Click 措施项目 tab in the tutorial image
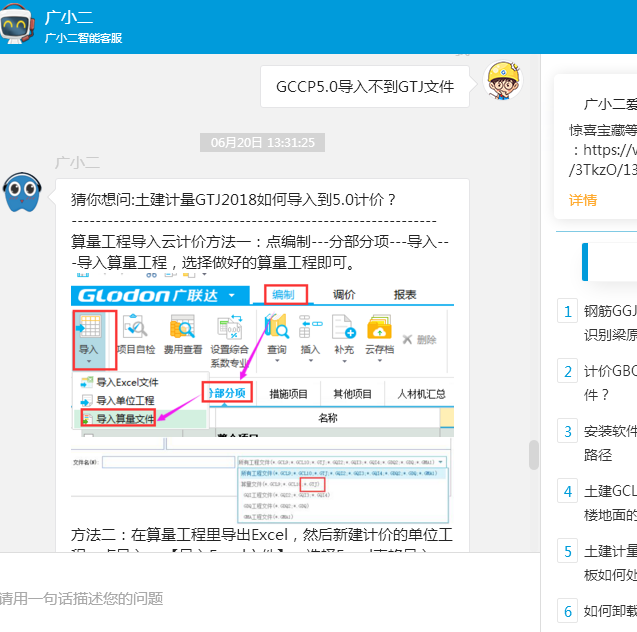Viewport: 637px width, 632px height. tap(288, 394)
